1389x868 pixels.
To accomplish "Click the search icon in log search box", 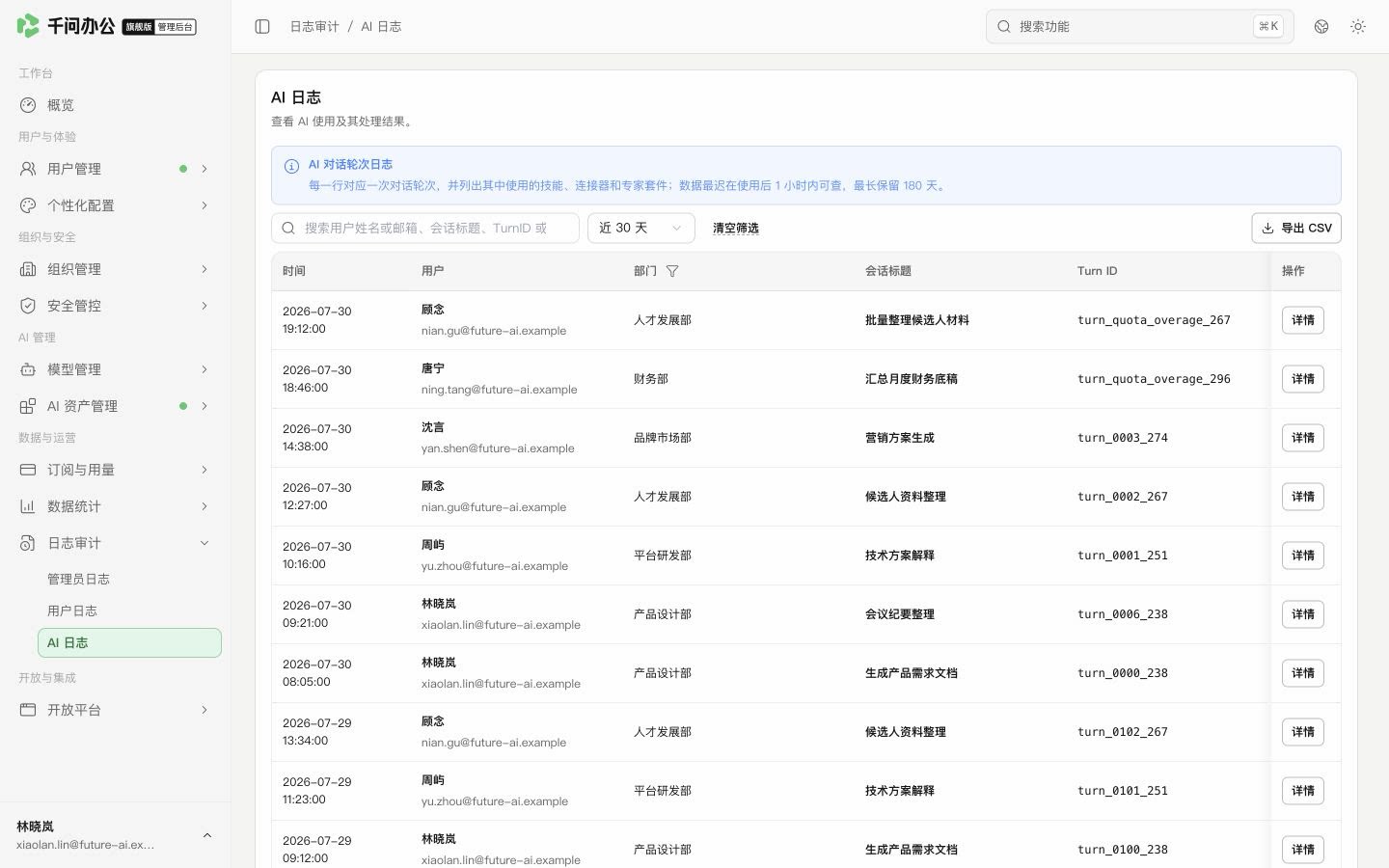I will click(x=288, y=229).
